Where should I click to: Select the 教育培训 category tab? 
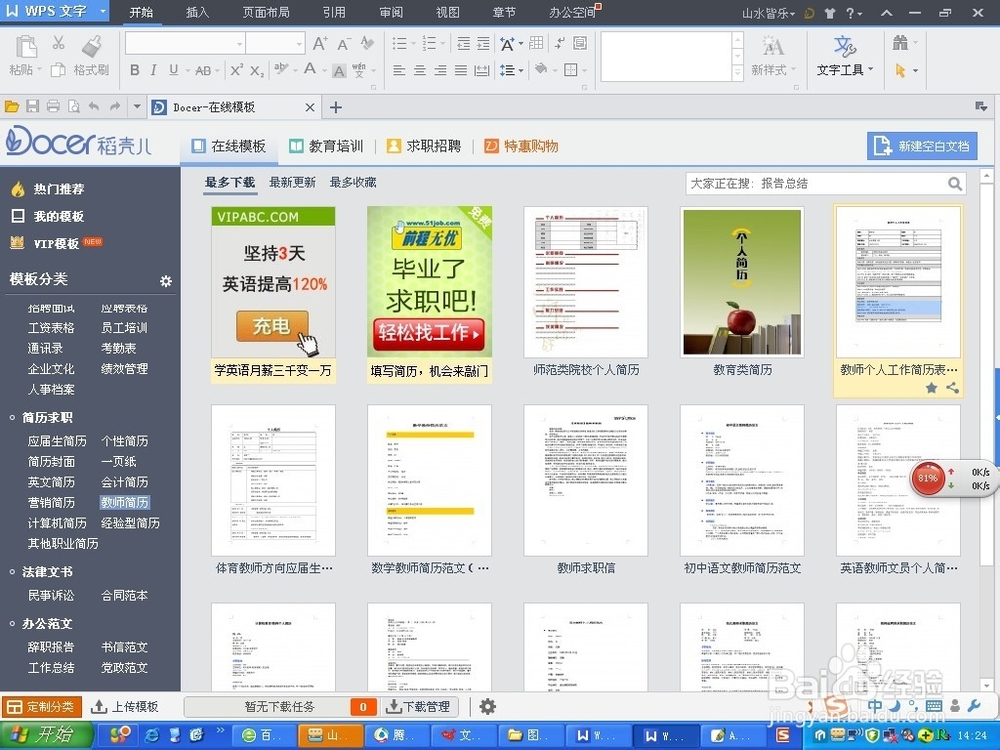326,147
